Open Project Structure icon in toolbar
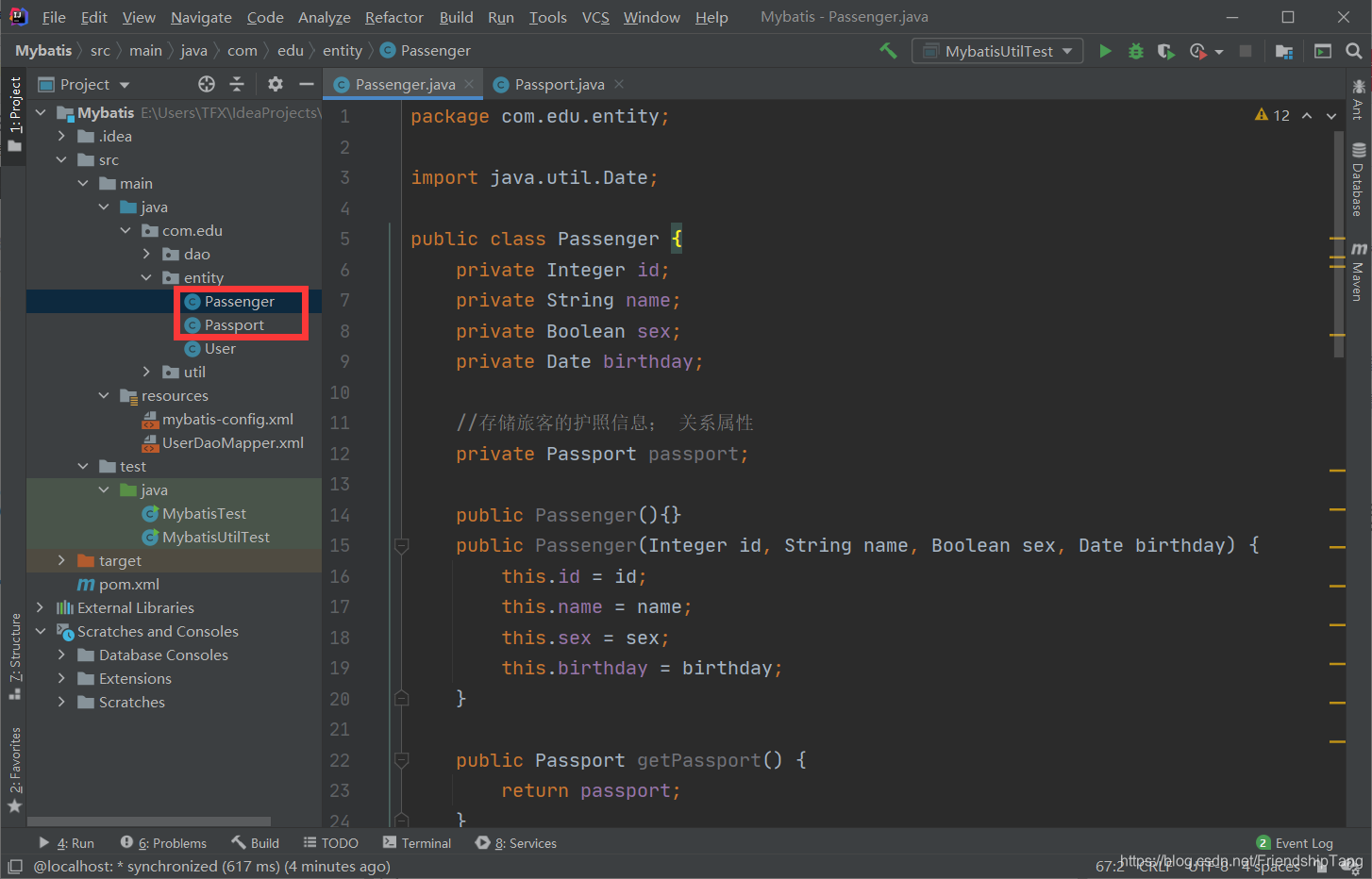Viewport: 1372px width, 879px height. 1284,51
